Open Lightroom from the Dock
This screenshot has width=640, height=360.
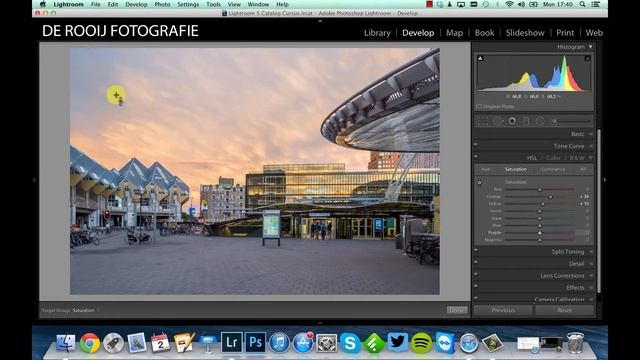click(x=231, y=342)
